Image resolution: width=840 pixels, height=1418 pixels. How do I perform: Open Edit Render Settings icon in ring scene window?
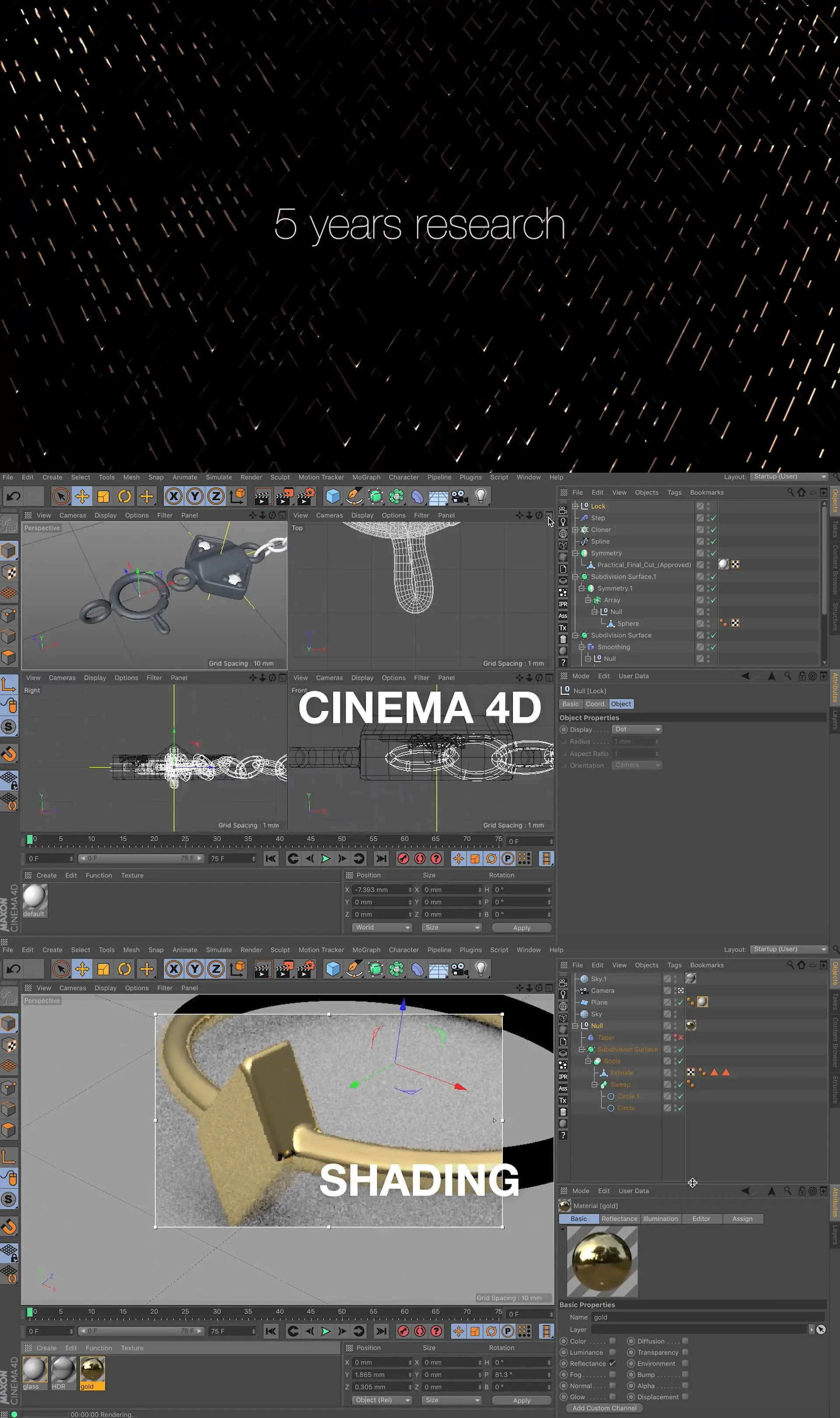(306, 969)
